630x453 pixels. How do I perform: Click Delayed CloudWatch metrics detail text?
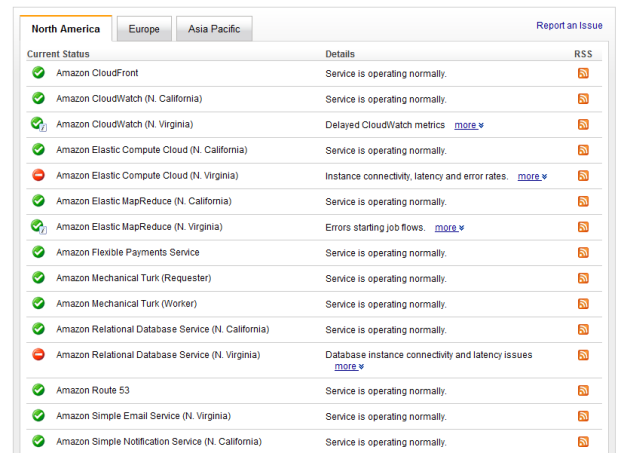pyautogui.click(x=385, y=125)
